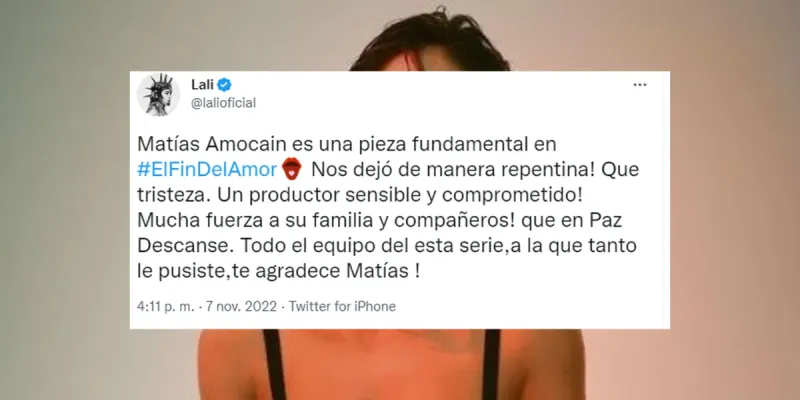Click the Twitter for iPhone source label
This screenshot has height=400, width=800.
click(x=342, y=307)
